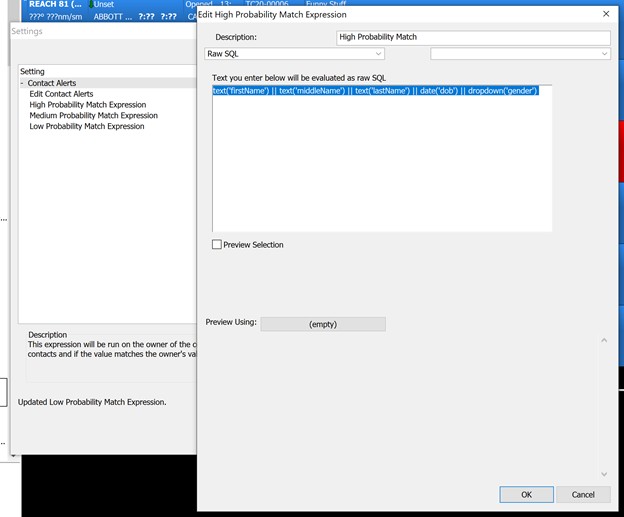
Task: Click the preview scrollbar down arrow
Action: pyautogui.click(x=604, y=474)
